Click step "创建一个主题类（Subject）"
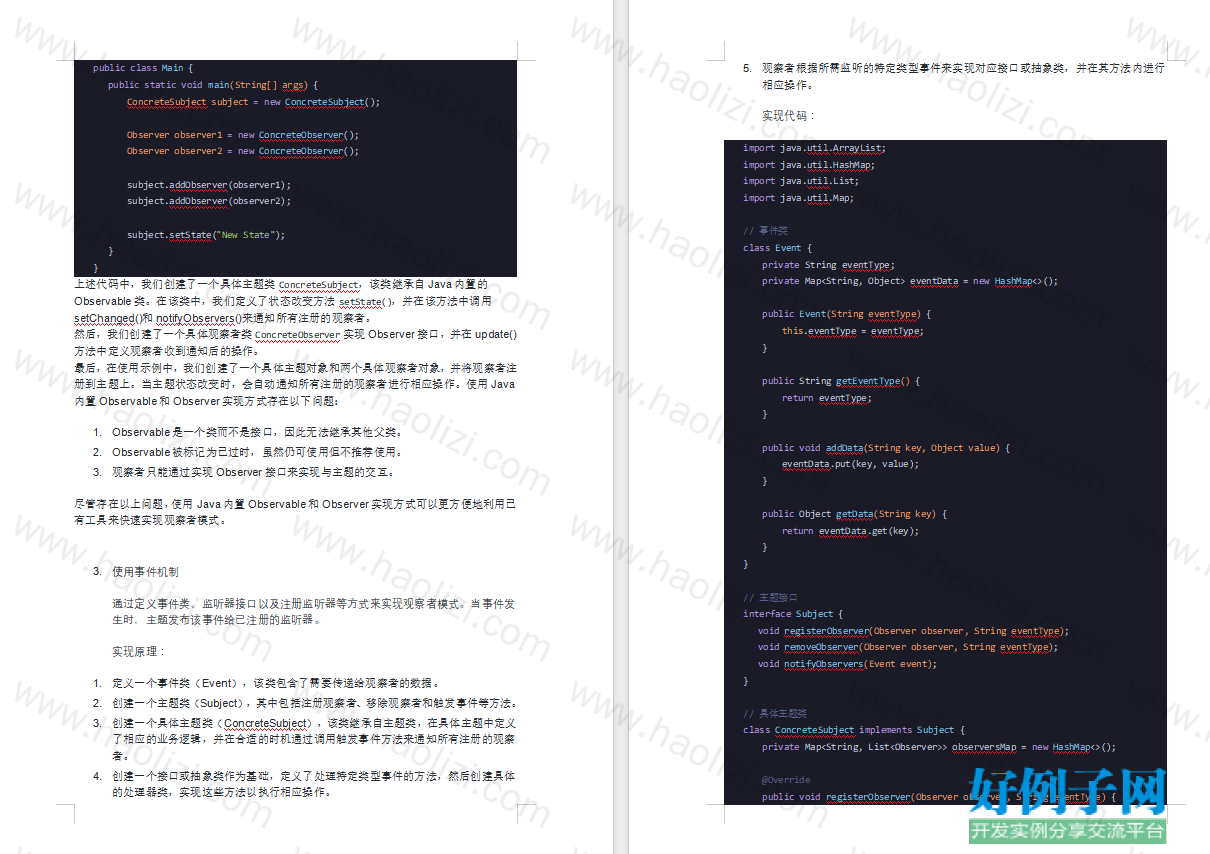Image resolution: width=1210 pixels, height=854 pixels. (314, 703)
